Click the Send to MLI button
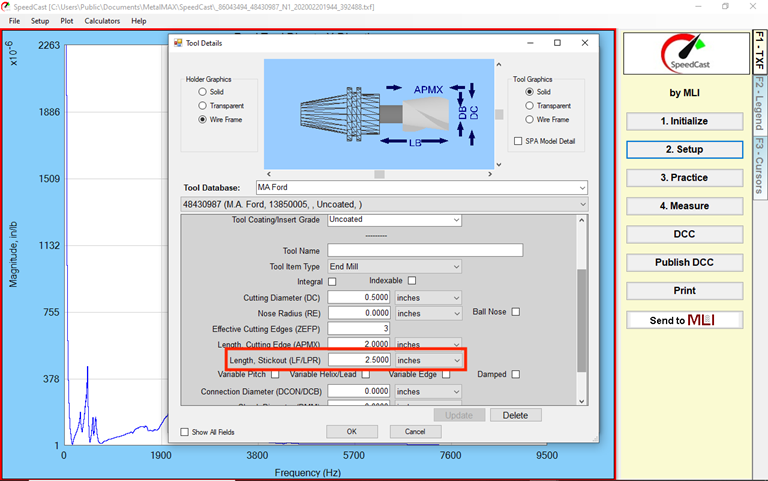The image size is (768, 481). [684, 320]
